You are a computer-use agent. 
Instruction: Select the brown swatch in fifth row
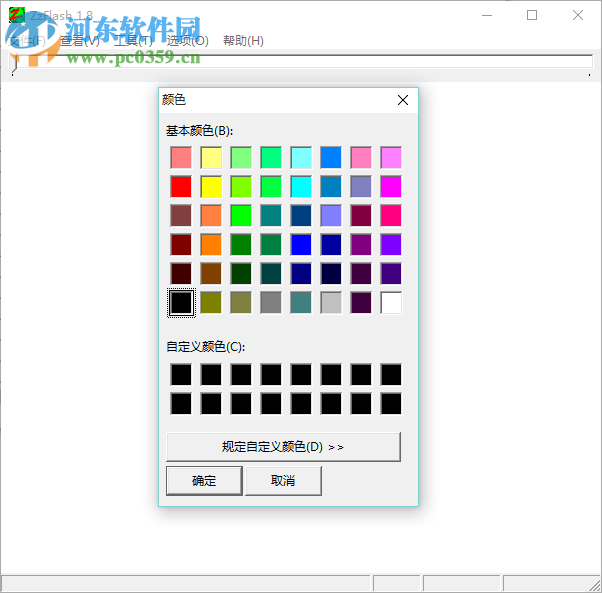[211, 274]
